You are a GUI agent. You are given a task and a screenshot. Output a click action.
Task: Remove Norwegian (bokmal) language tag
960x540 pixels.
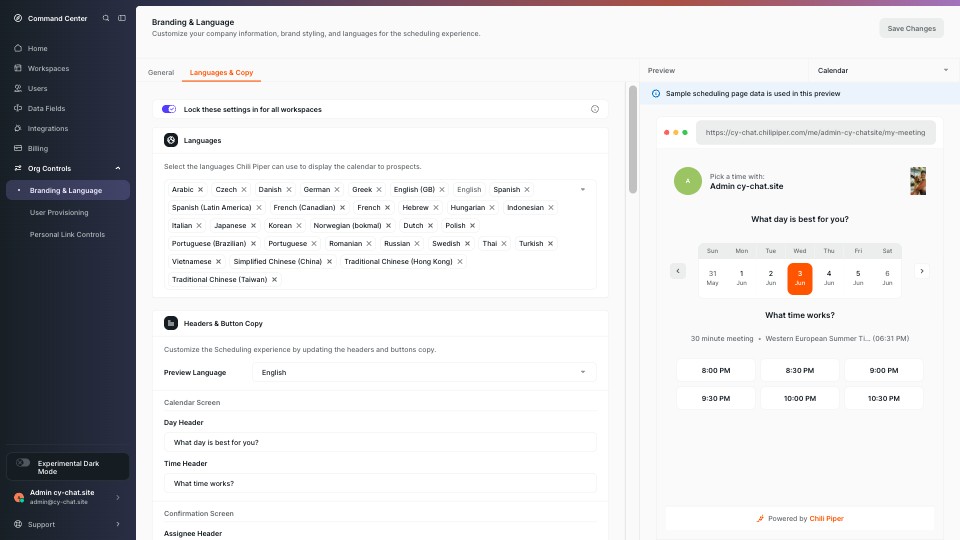388,226
